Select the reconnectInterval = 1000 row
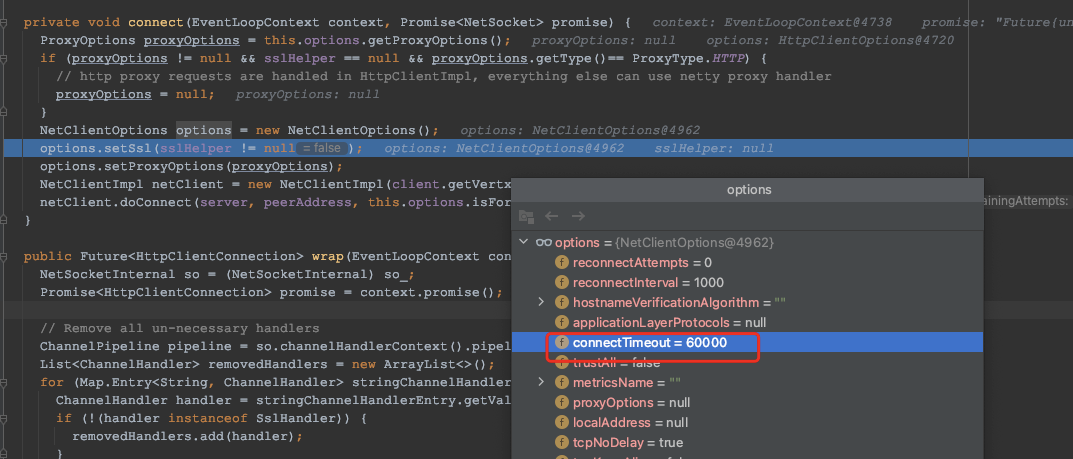Viewport: 1073px width, 459px height. tap(747, 283)
